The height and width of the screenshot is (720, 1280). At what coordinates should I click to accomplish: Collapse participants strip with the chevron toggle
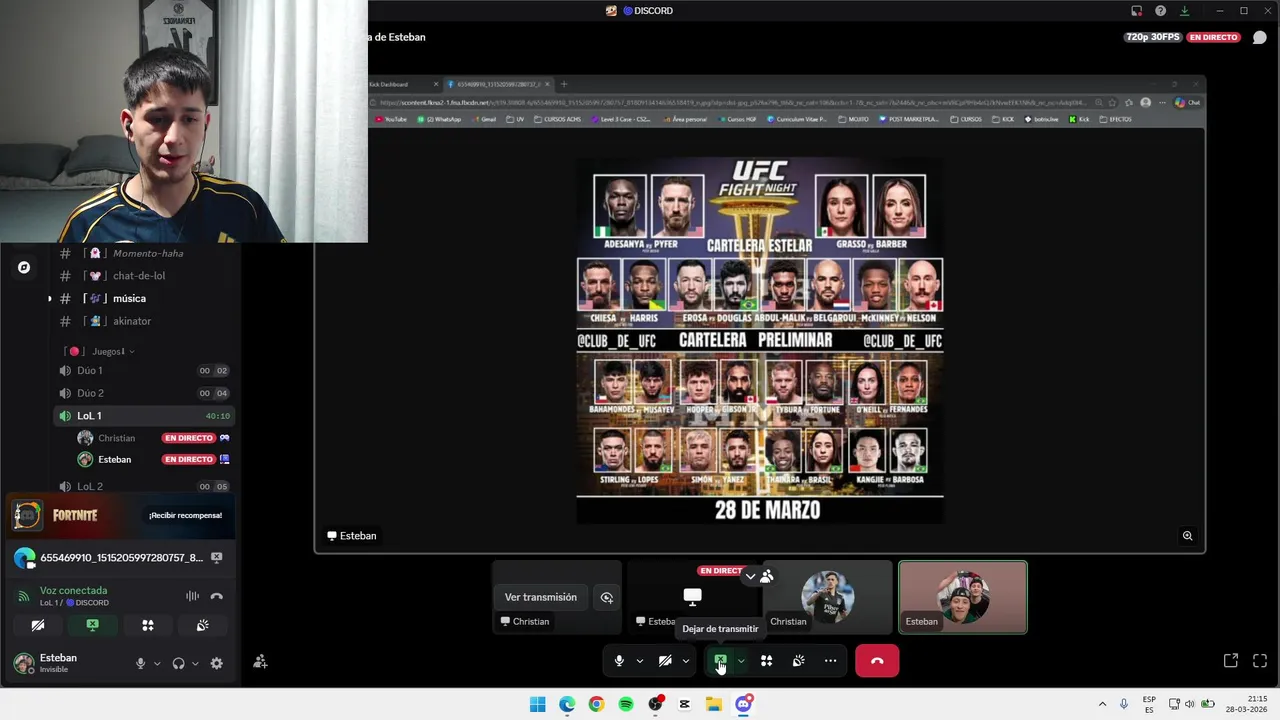click(750, 577)
